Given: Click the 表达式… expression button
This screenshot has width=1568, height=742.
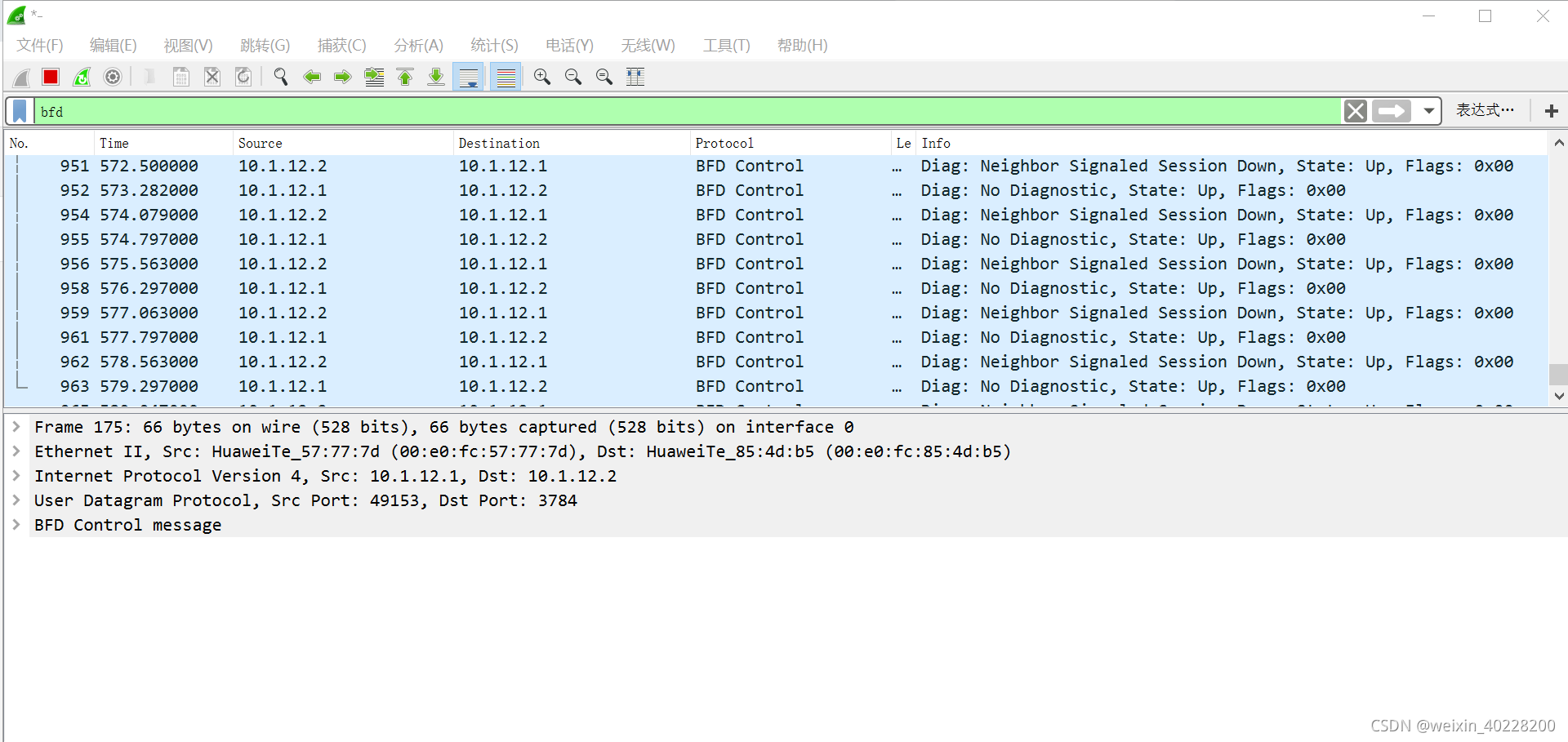Looking at the screenshot, I should (x=1485, y=110).
